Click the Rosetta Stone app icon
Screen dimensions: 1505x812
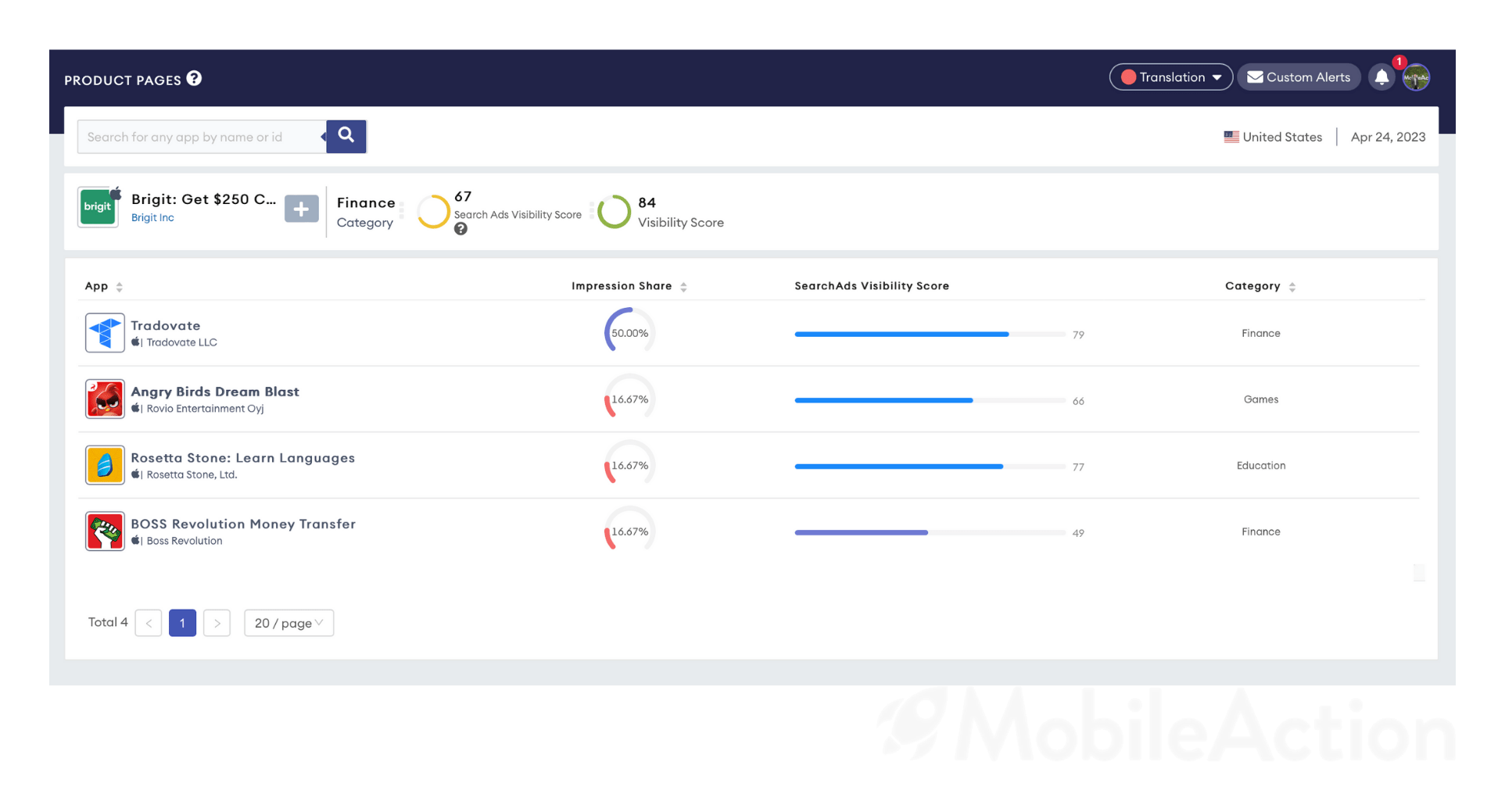[x=105, y=465]
